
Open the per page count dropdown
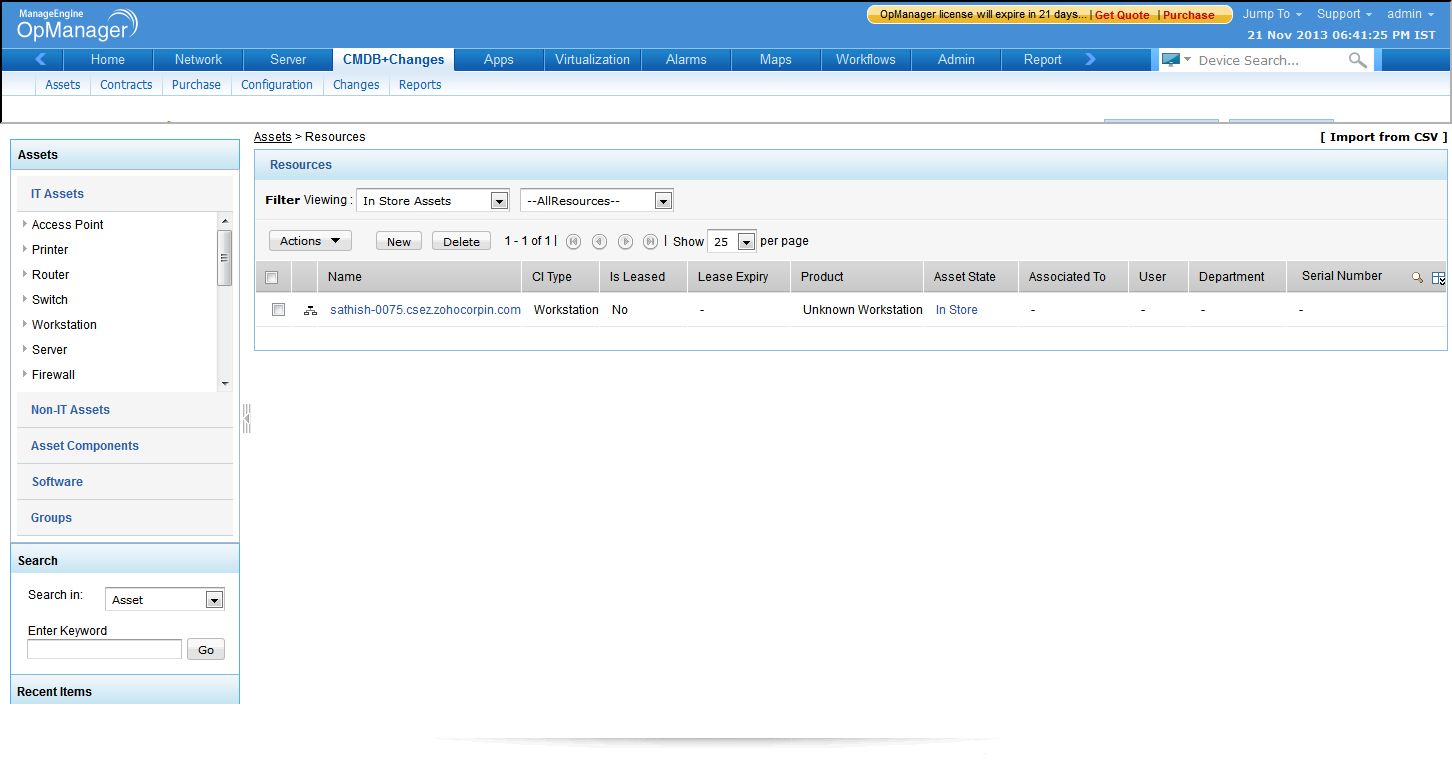click(732, 241)
